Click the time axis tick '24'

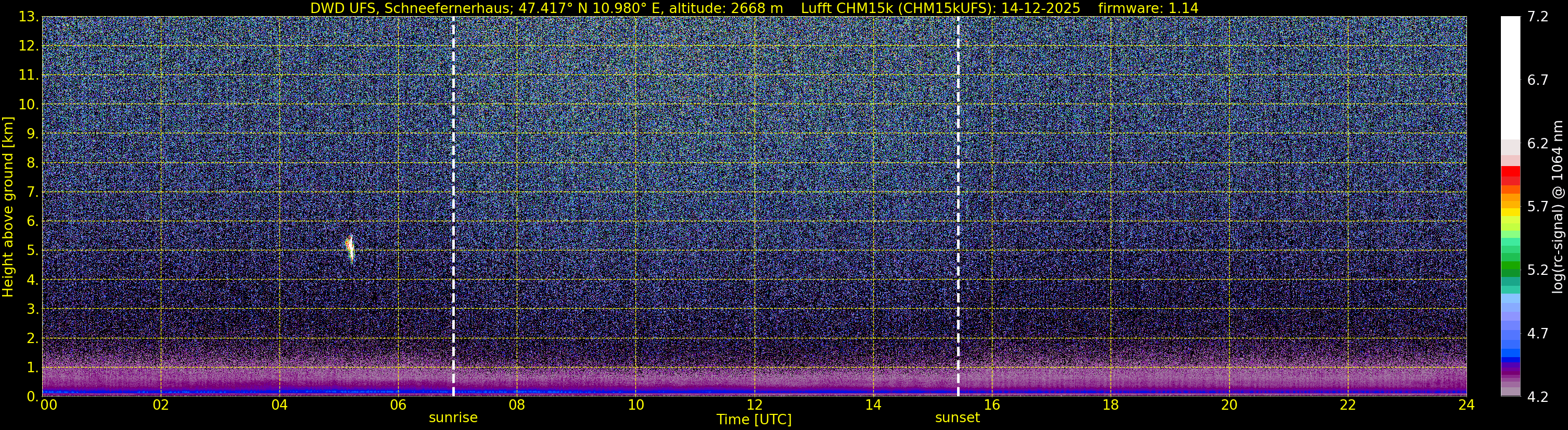click(1467, 405)
